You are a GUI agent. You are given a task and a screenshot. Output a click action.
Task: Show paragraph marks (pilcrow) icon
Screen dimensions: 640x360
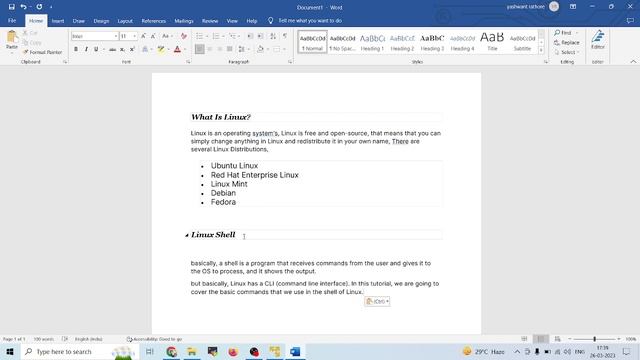(285, 36)
